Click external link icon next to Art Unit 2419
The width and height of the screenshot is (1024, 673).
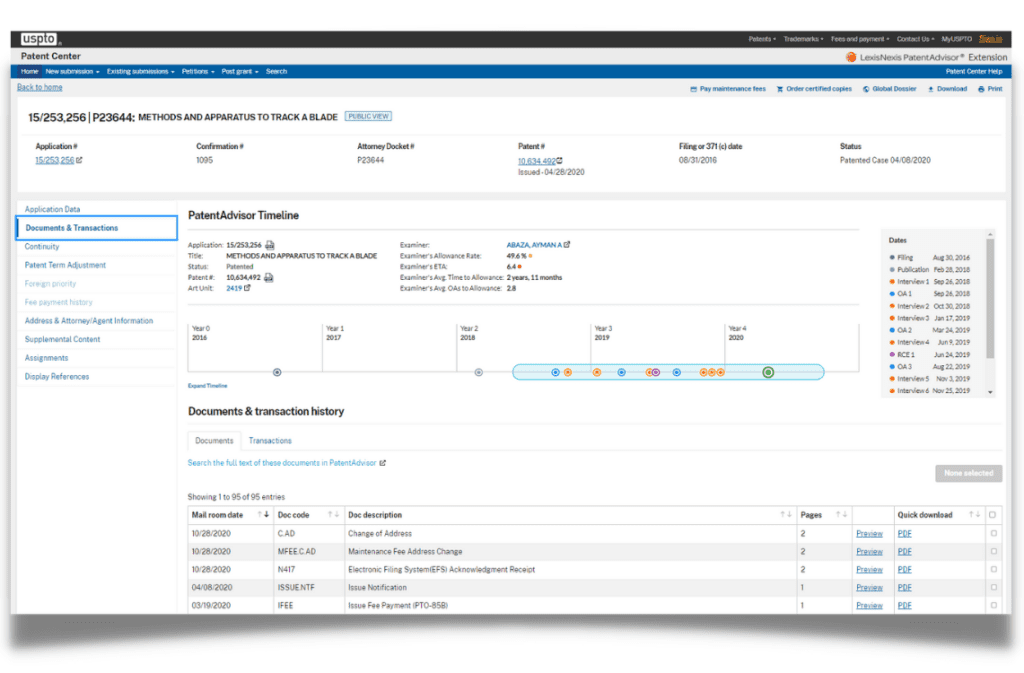pyautogui.click(x=247, y=288)
